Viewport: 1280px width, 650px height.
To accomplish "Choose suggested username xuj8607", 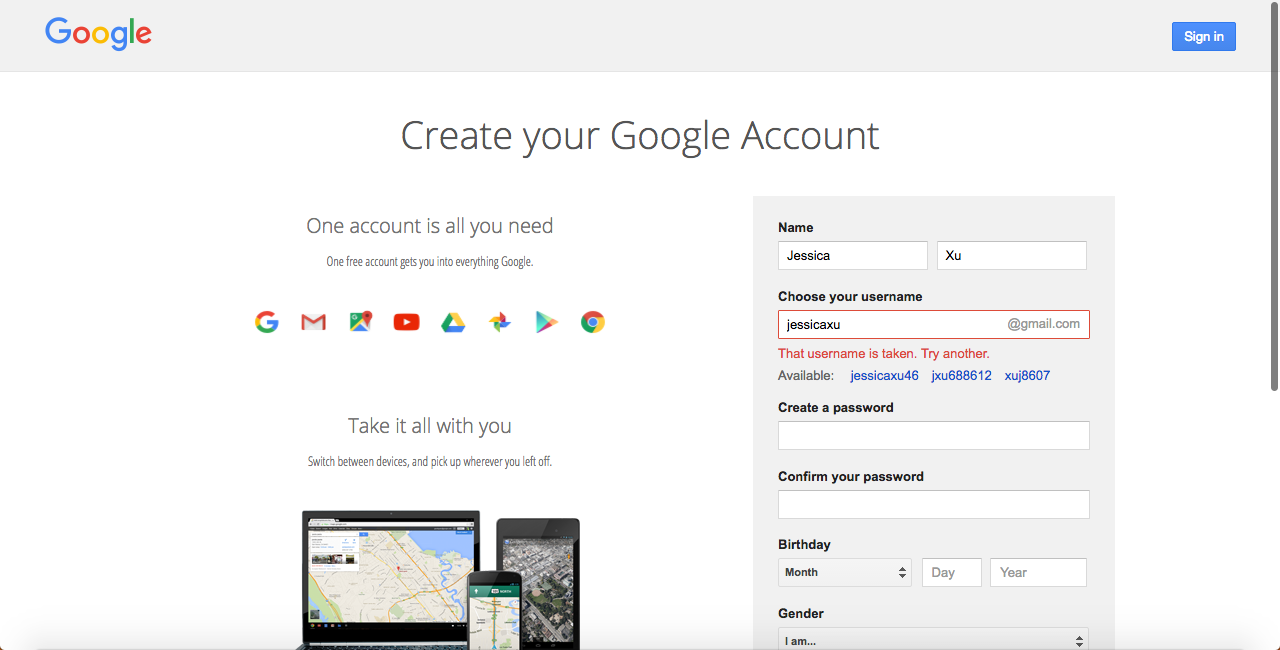I will (x=1027, y=376).
